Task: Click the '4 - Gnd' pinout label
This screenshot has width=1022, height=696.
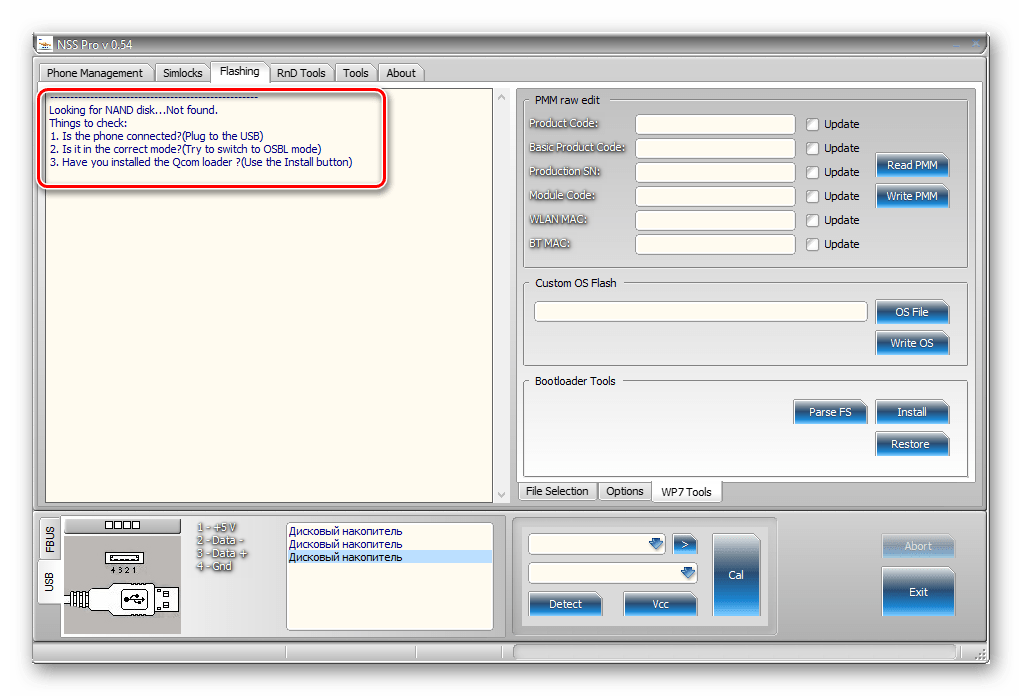Action: pos(214,566)
